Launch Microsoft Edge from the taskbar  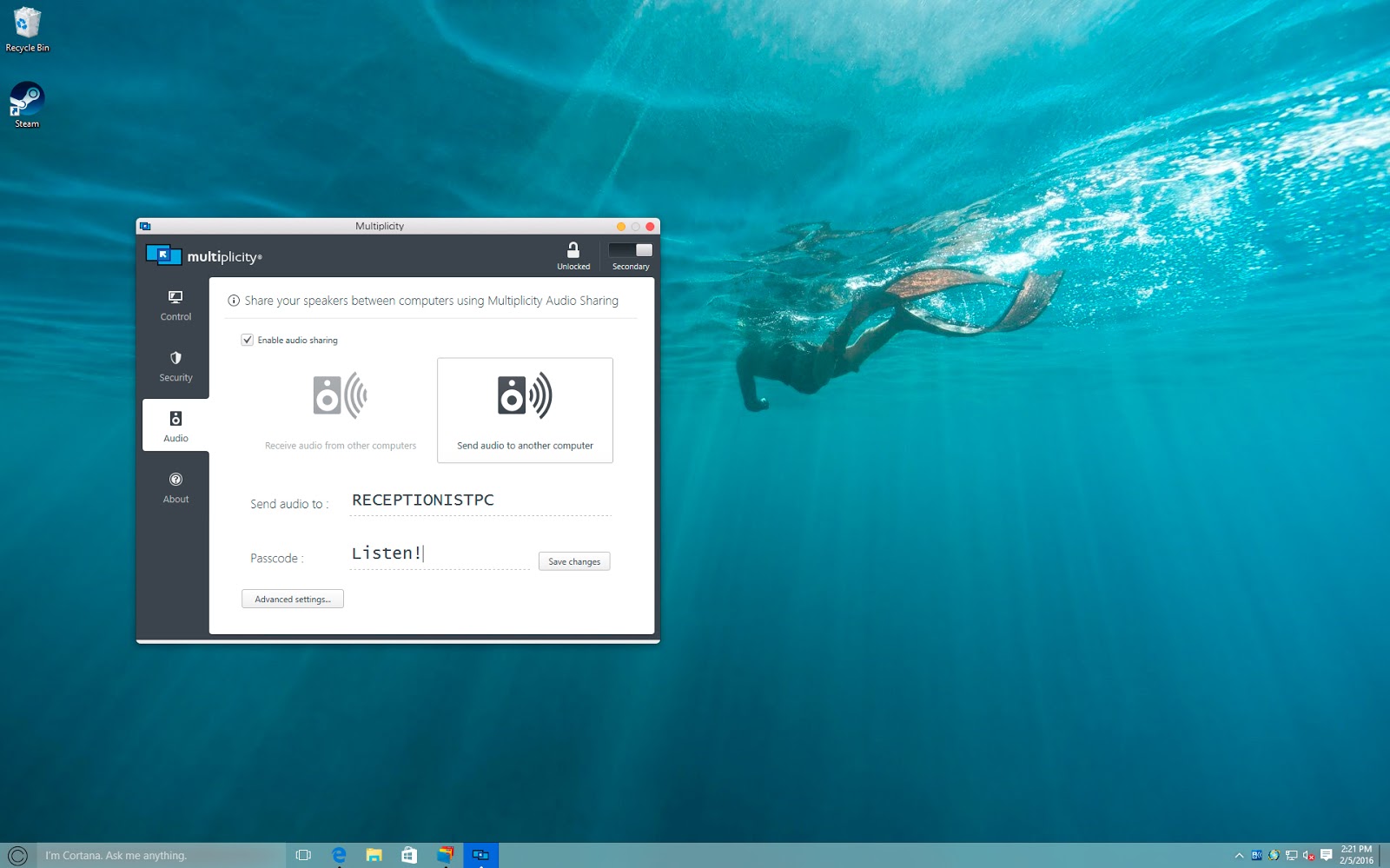tap(339, 855)
